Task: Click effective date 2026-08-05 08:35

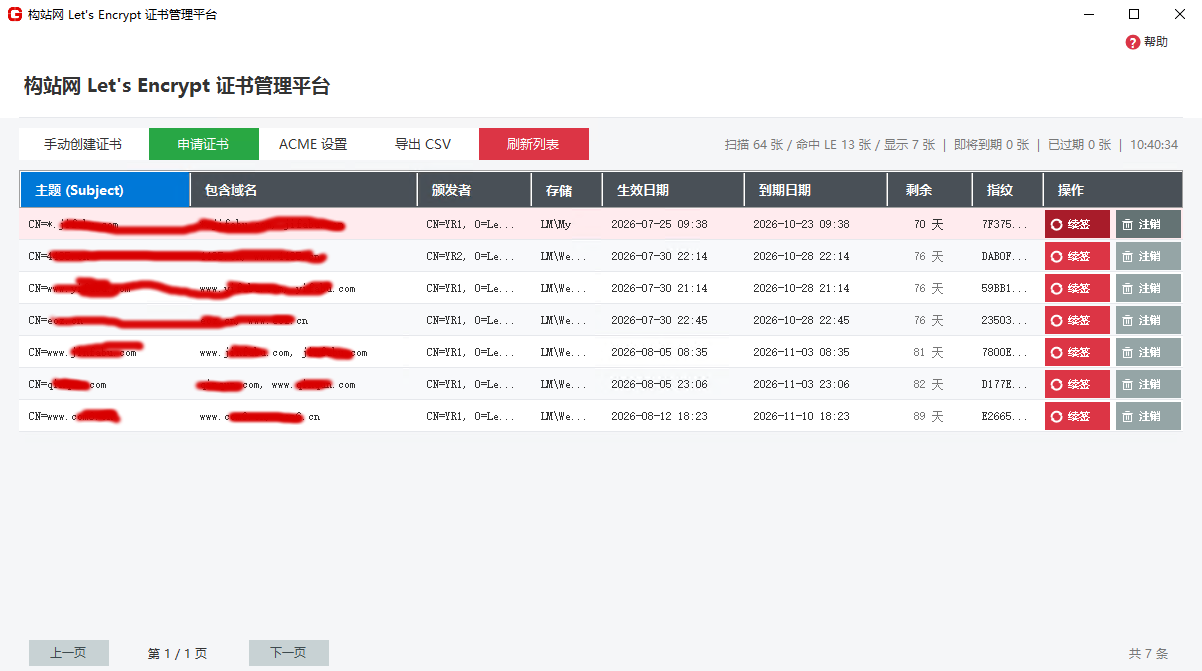Action: pos(659,352)
